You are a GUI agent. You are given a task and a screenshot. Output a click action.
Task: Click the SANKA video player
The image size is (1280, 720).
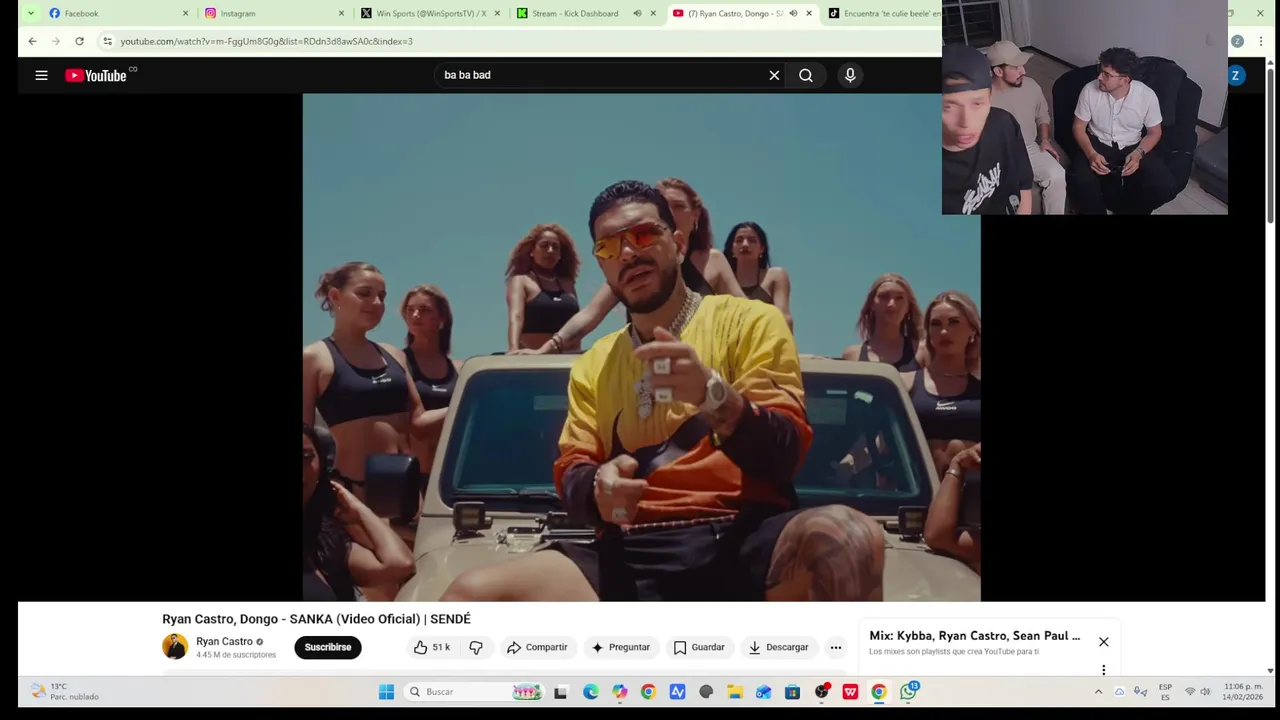641,347
